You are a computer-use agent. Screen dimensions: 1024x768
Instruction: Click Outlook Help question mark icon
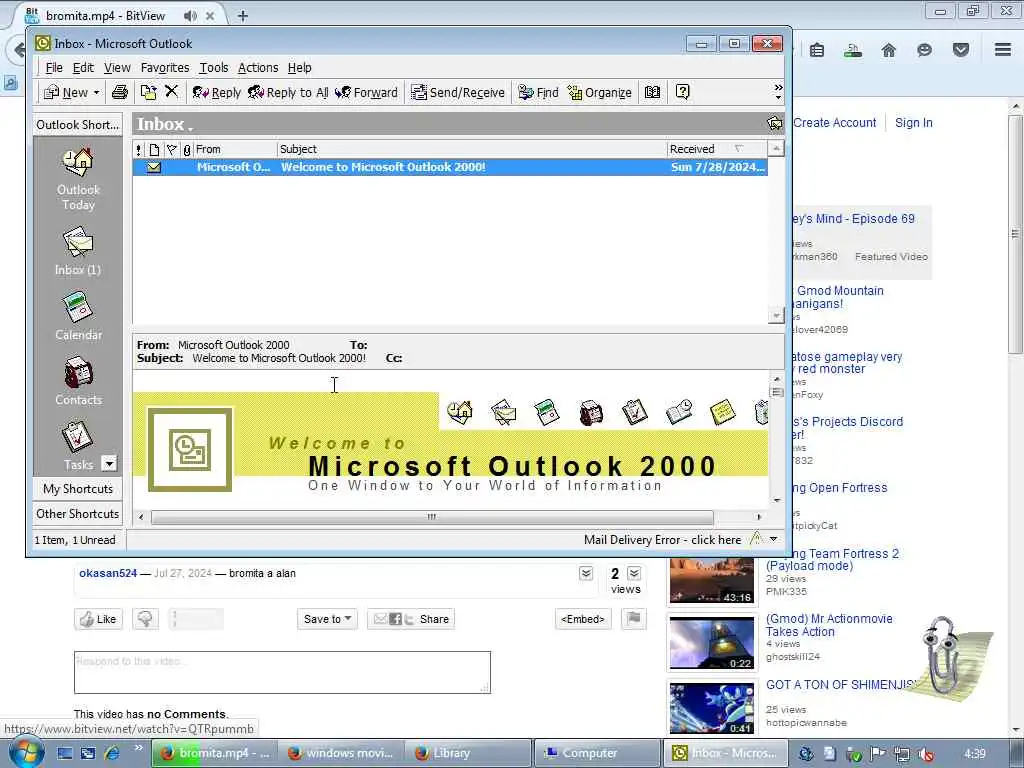[682, 92]
